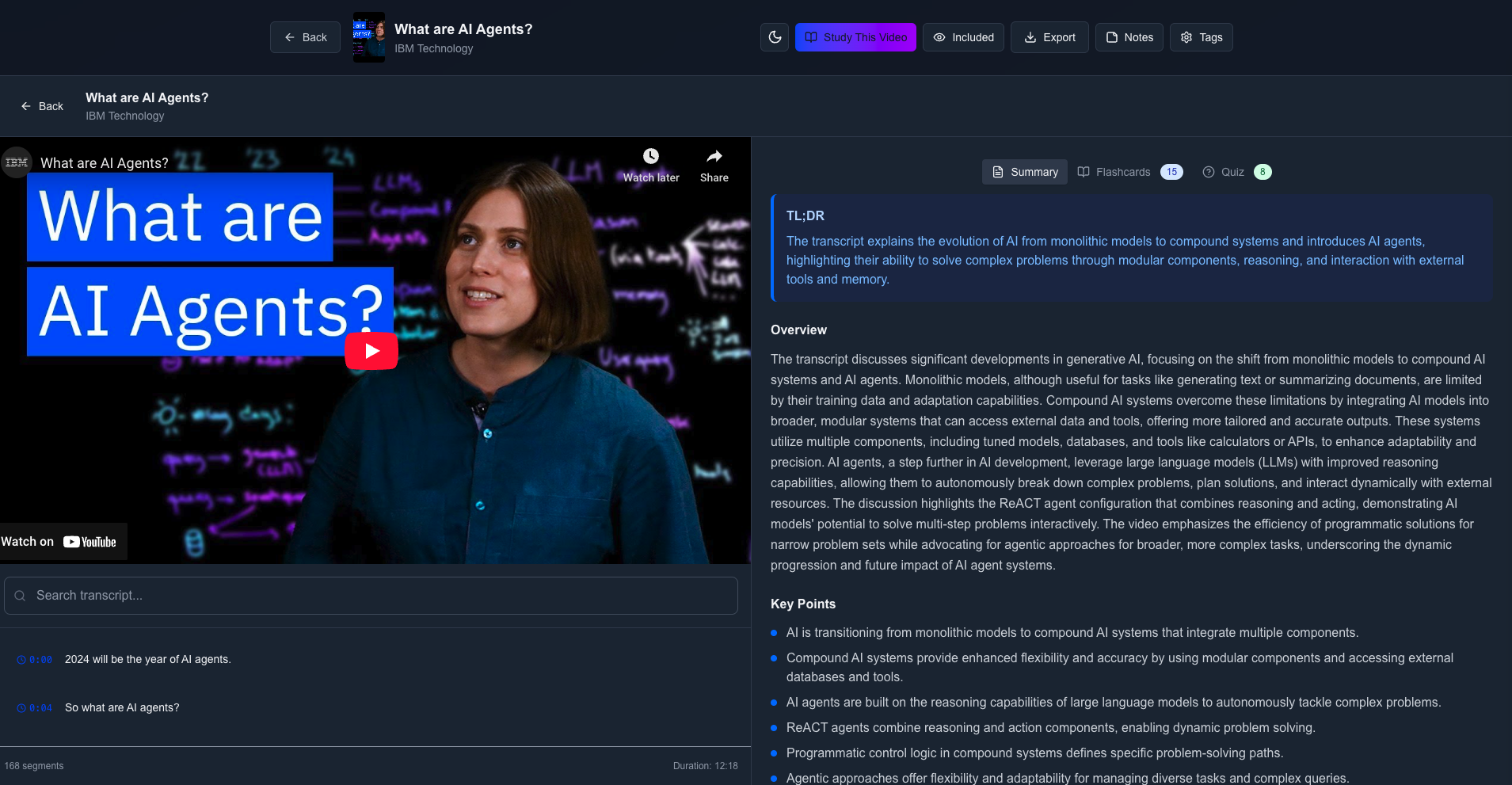The height and width of the screenshot is (785, 1512).
Task: Toggle dark mode moon icon
Action: [775, 37]
